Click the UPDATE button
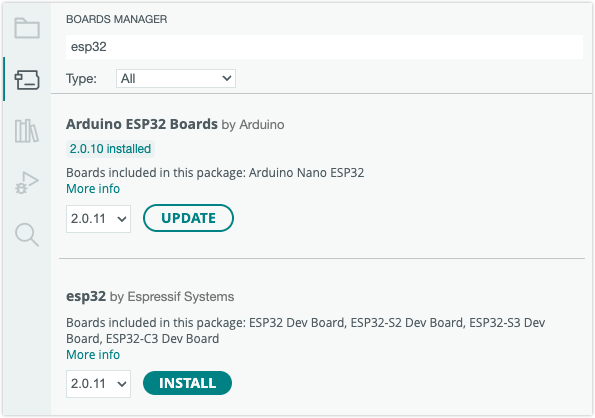 (x=188, y=218)
